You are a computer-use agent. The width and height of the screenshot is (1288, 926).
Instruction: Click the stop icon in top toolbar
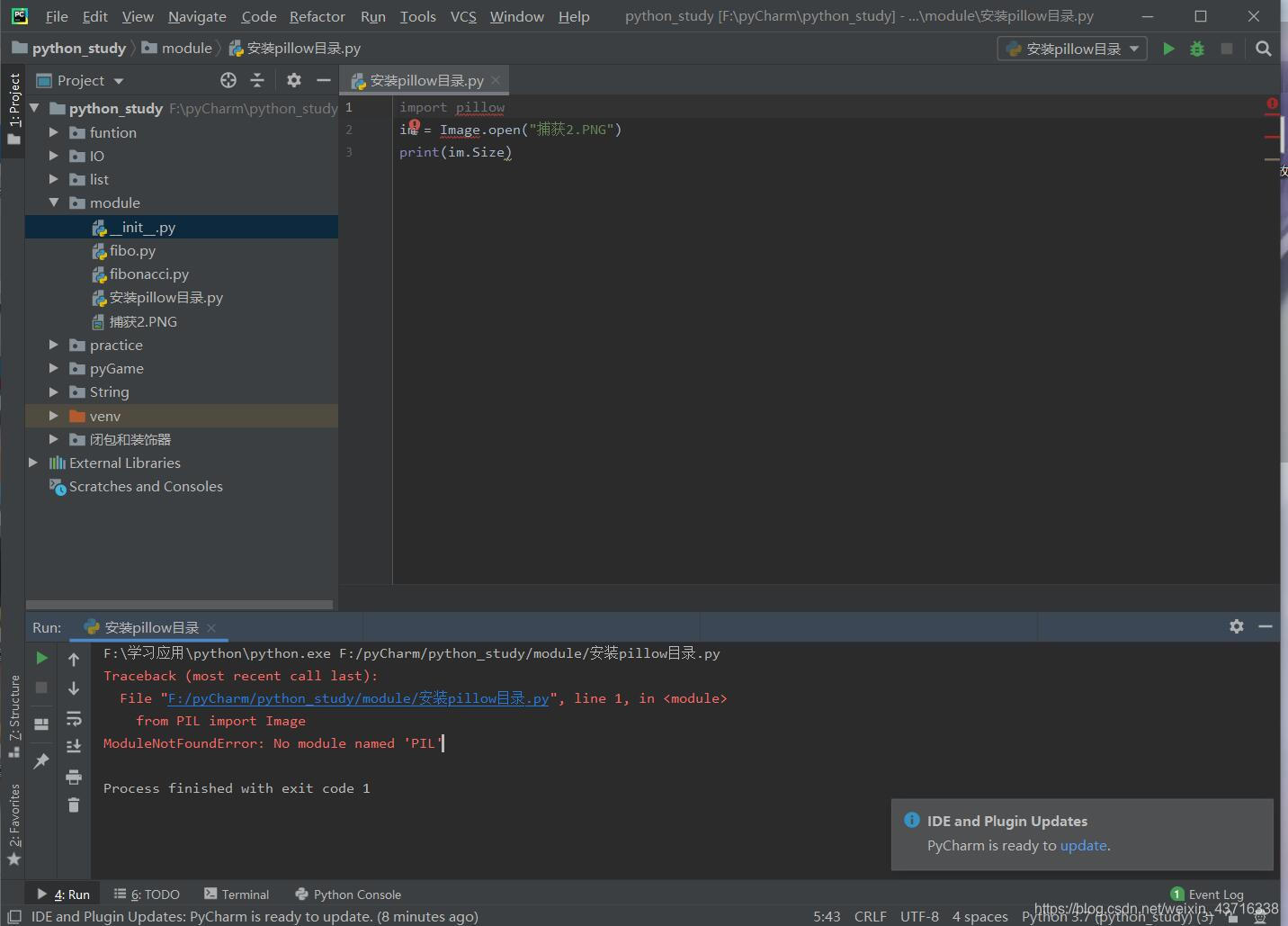(x=1227, y=49)
